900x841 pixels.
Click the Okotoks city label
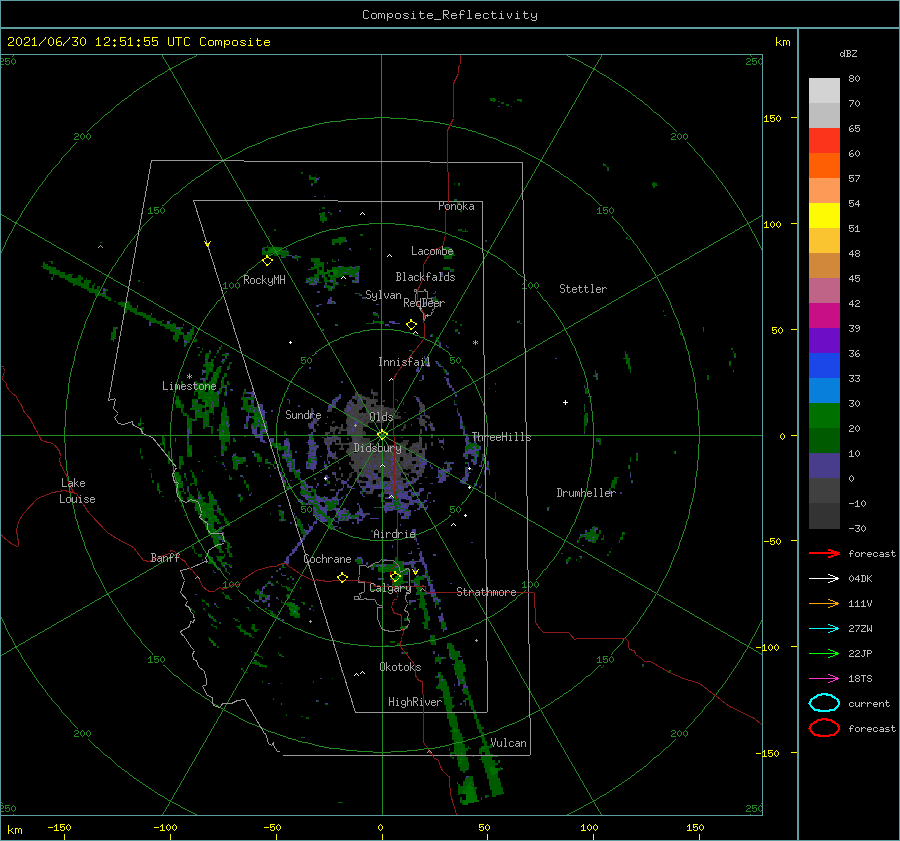400,667
